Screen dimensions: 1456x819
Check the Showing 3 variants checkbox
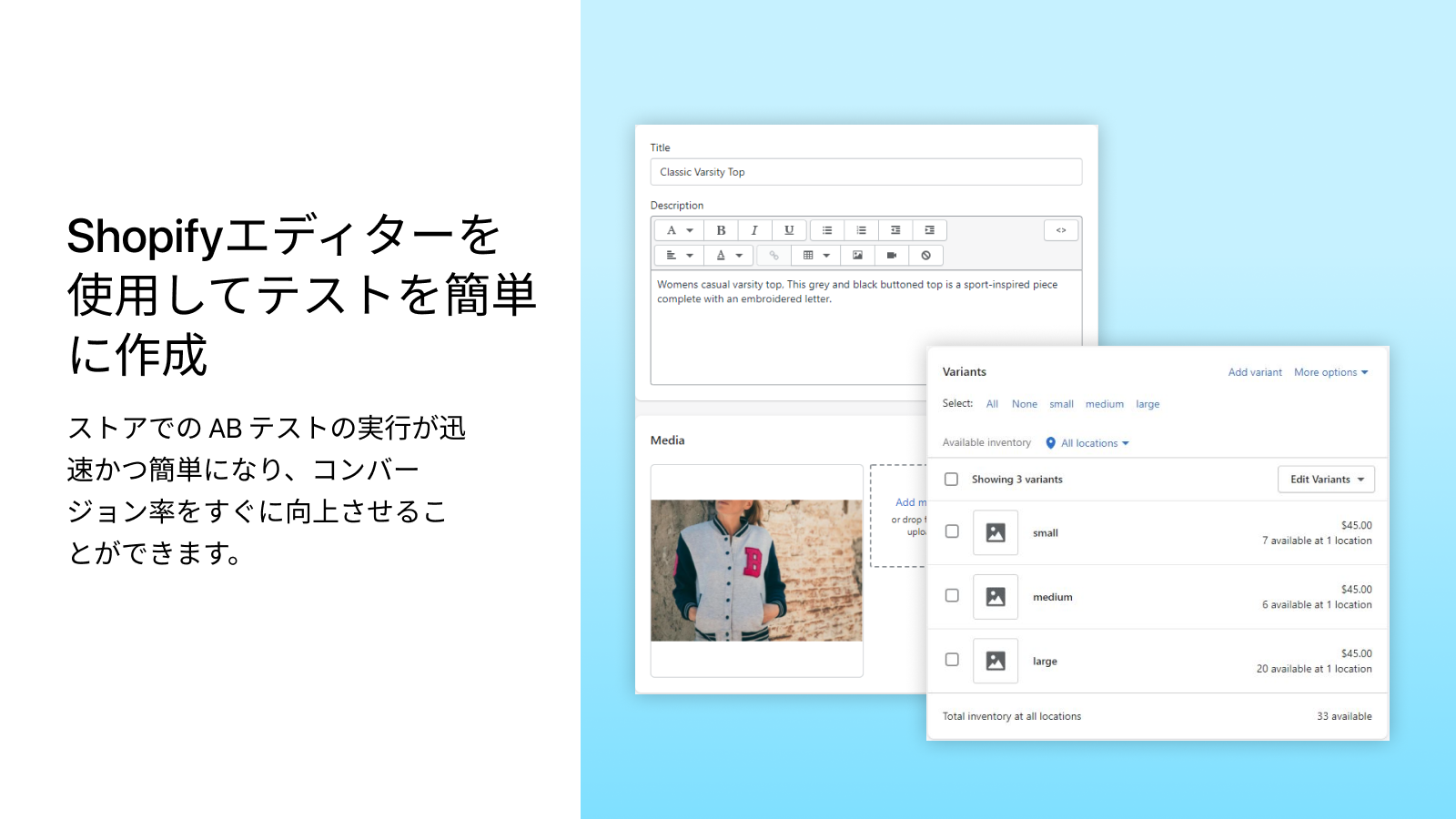(951, 480)
